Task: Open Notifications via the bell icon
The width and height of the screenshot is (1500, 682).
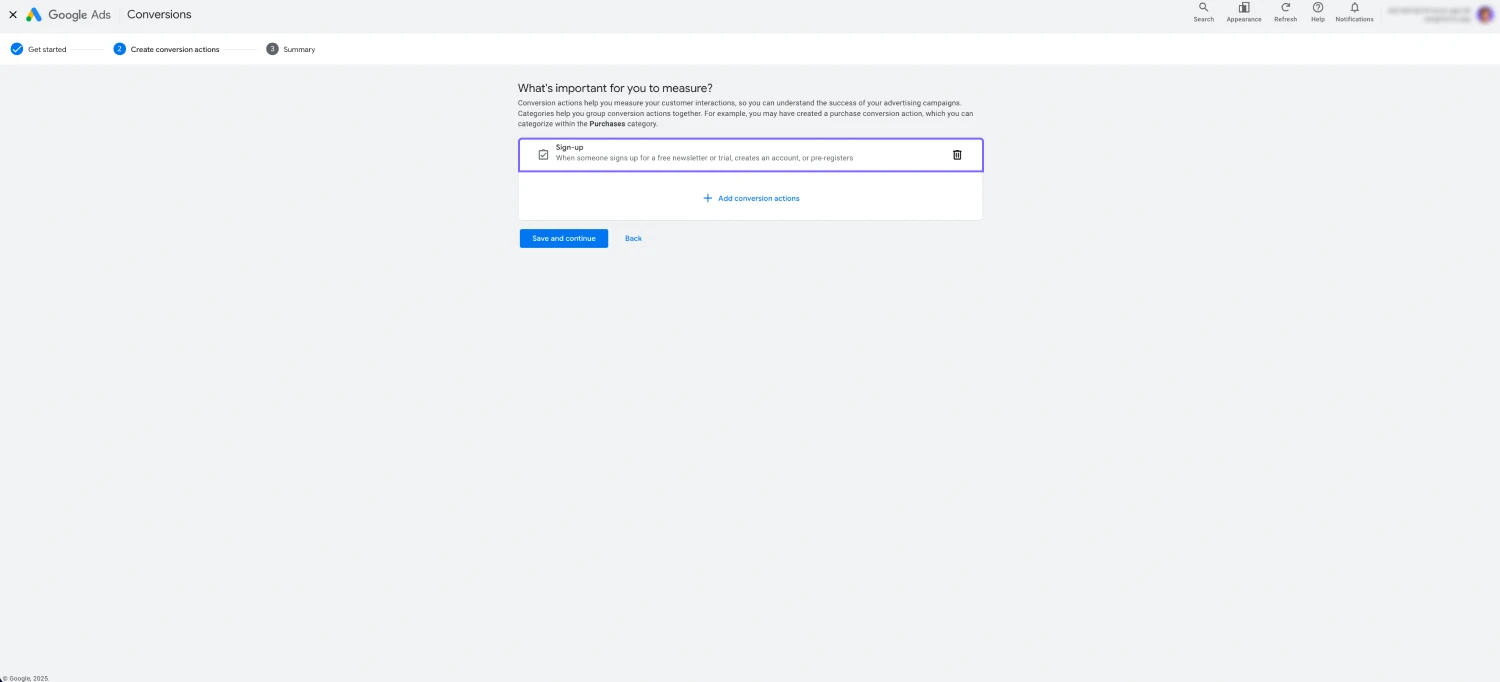Action: [x=1354, y=12]
